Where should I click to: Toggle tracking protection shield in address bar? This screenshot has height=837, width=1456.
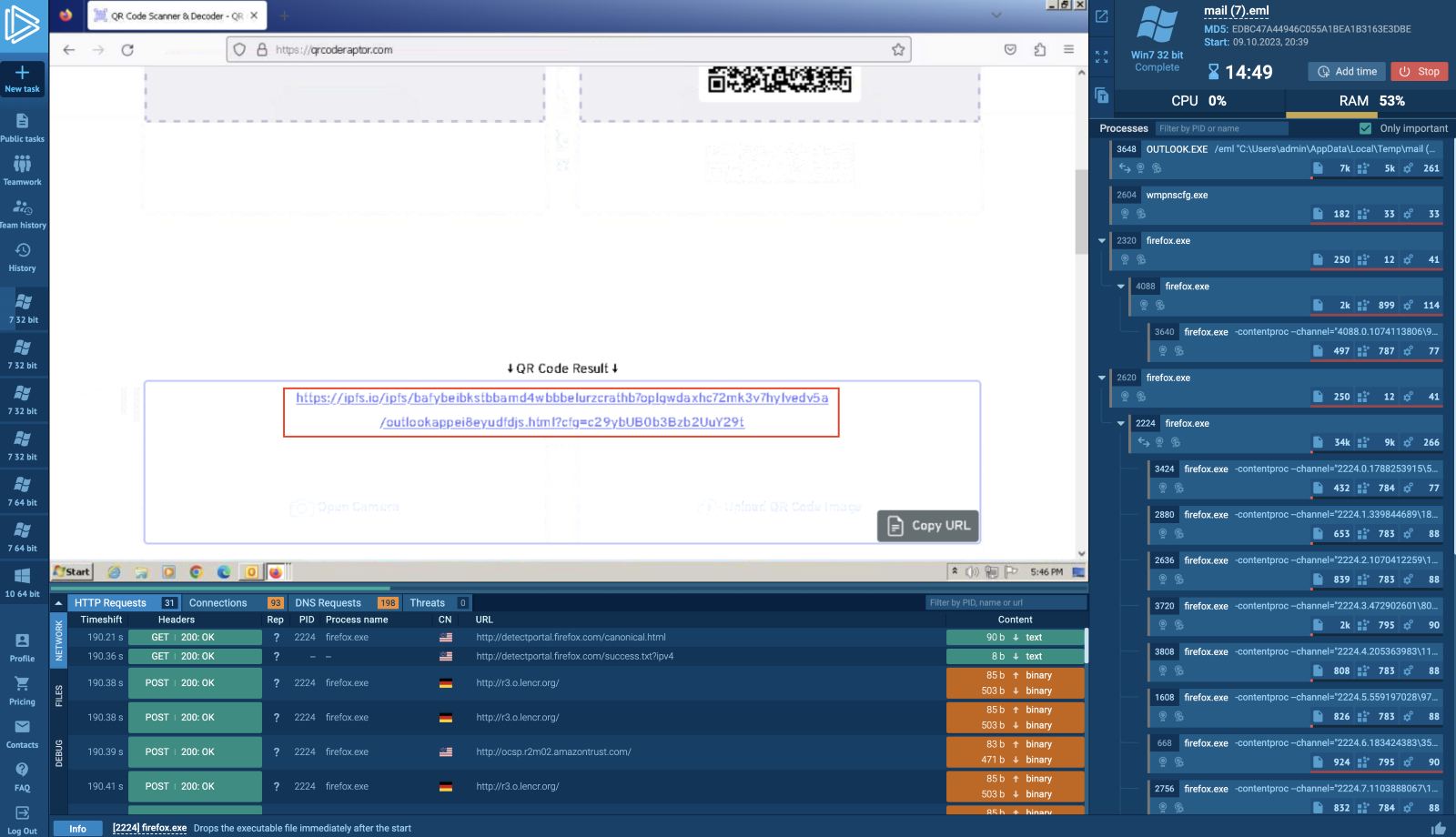tap(239, 49)
